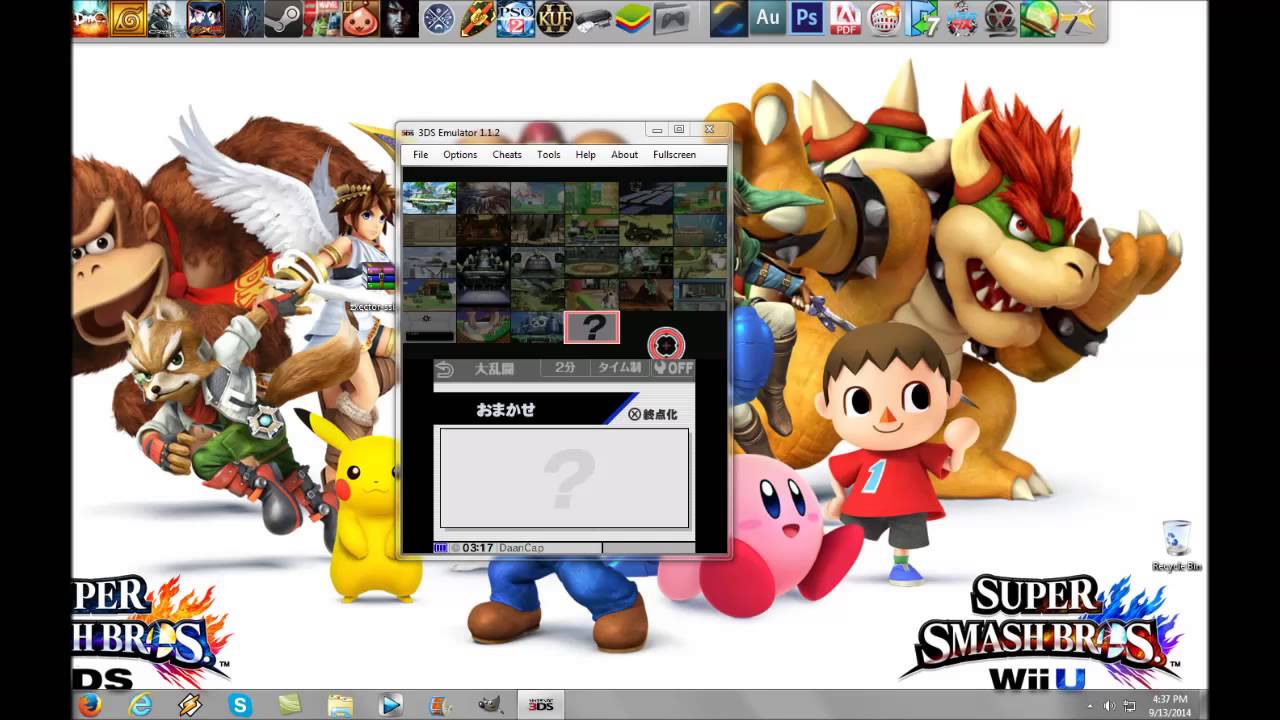Screen dimensions: 1280x720
Task: Open Firefox from the taskbar
Action: [90, 705]
